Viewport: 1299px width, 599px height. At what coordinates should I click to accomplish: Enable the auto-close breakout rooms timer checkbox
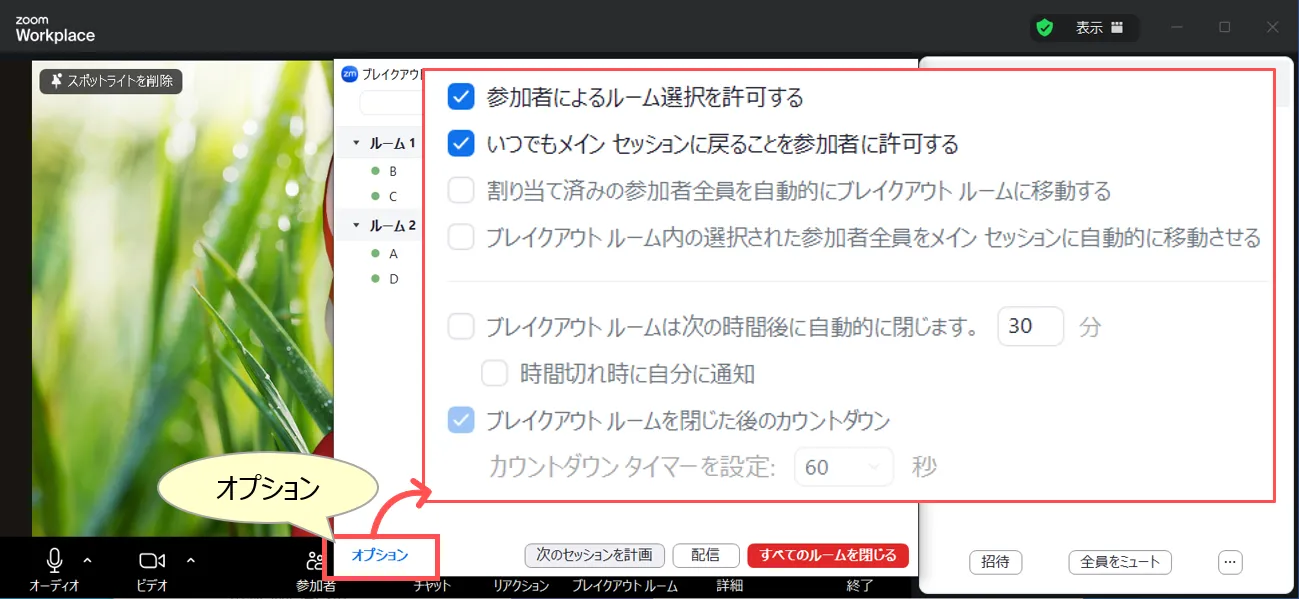461,327
